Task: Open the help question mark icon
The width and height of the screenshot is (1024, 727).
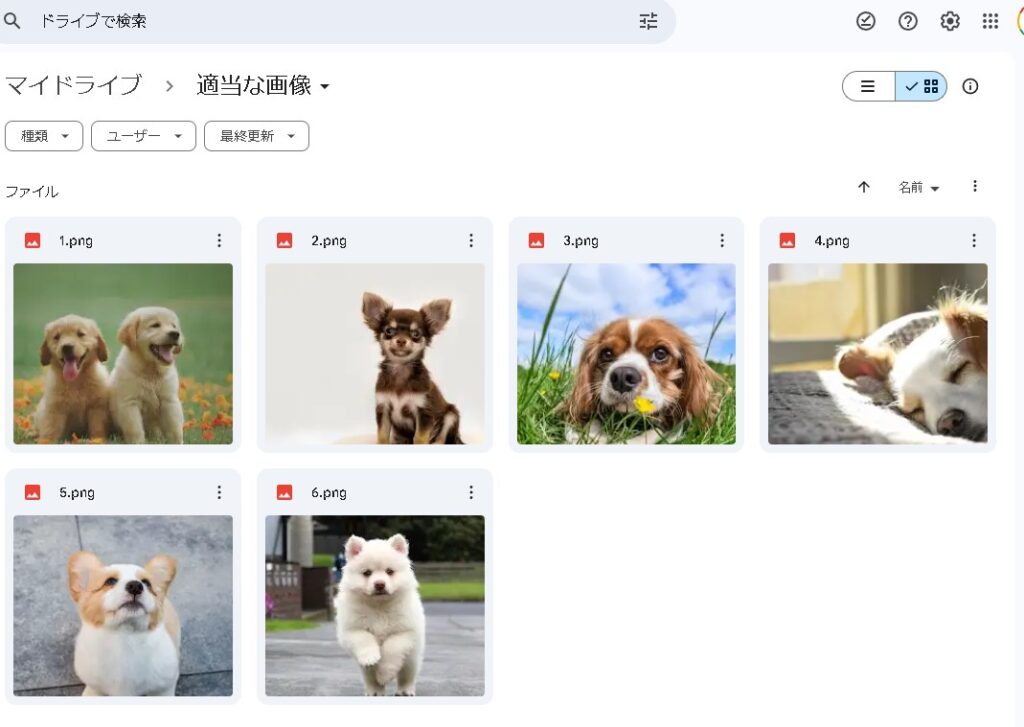Action: (908, 21)
